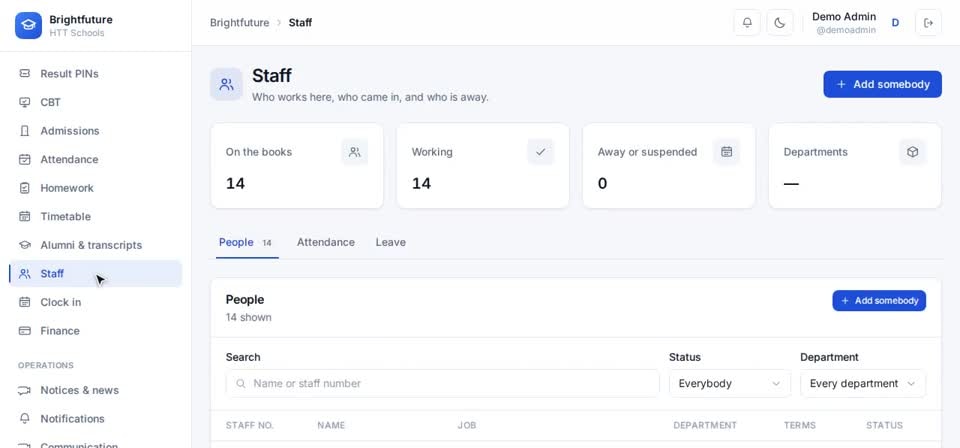
Task: Open Homework in sidebar
Action: point(96,188)
